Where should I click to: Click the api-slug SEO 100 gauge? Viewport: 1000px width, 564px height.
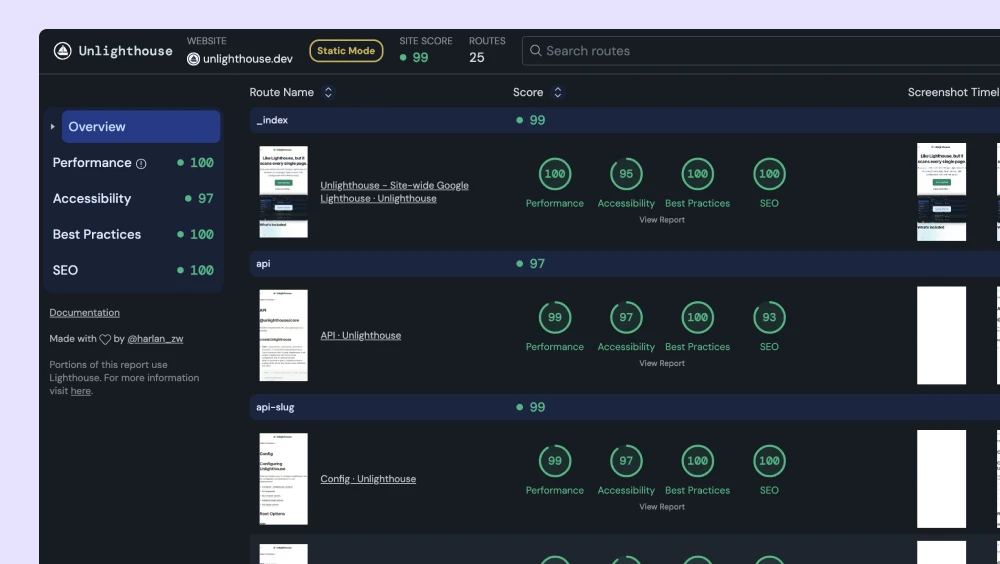pyautogui.click(x=769, y=461)
